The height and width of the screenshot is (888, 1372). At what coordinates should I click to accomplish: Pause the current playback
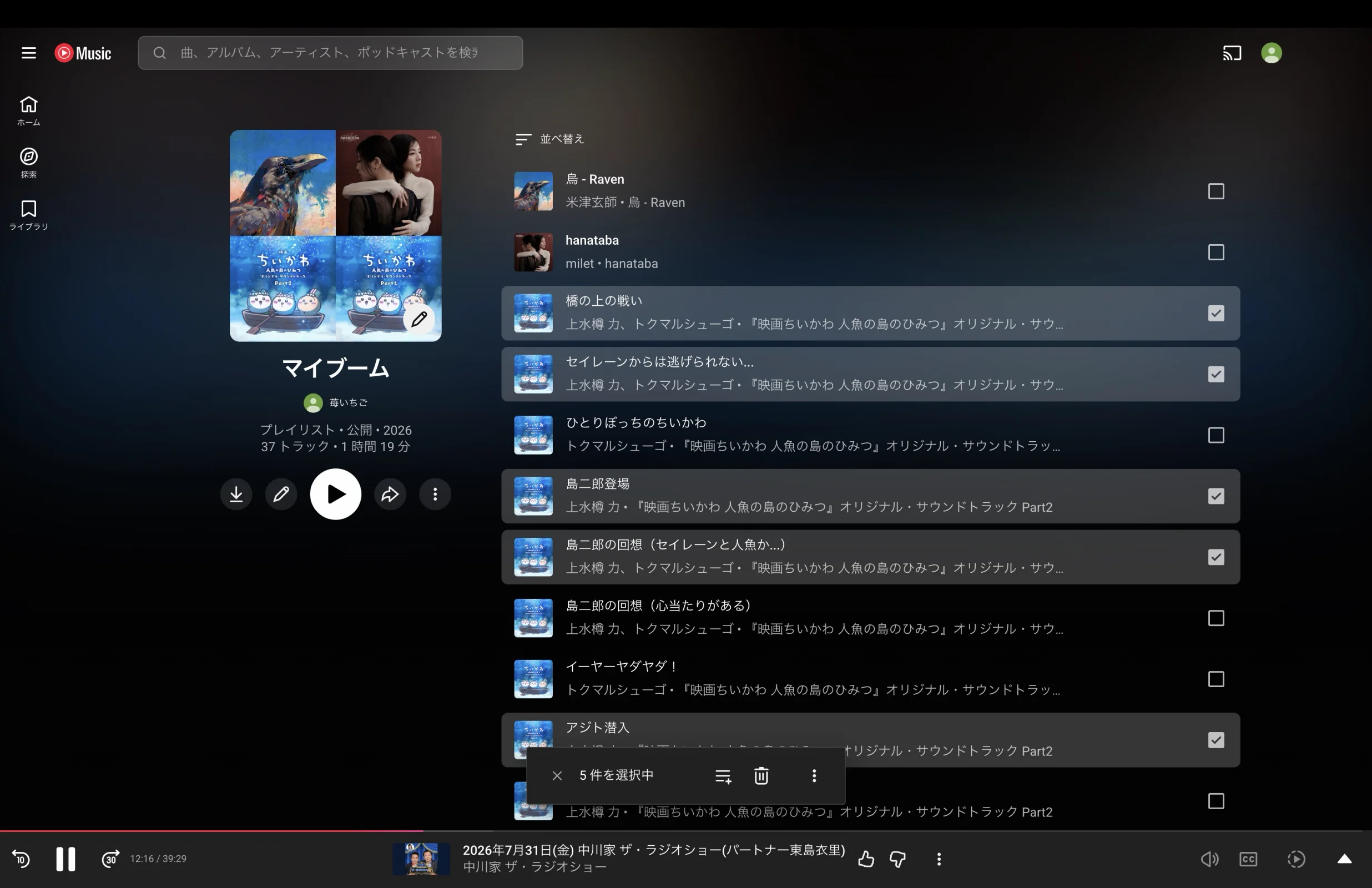point(65,859)
